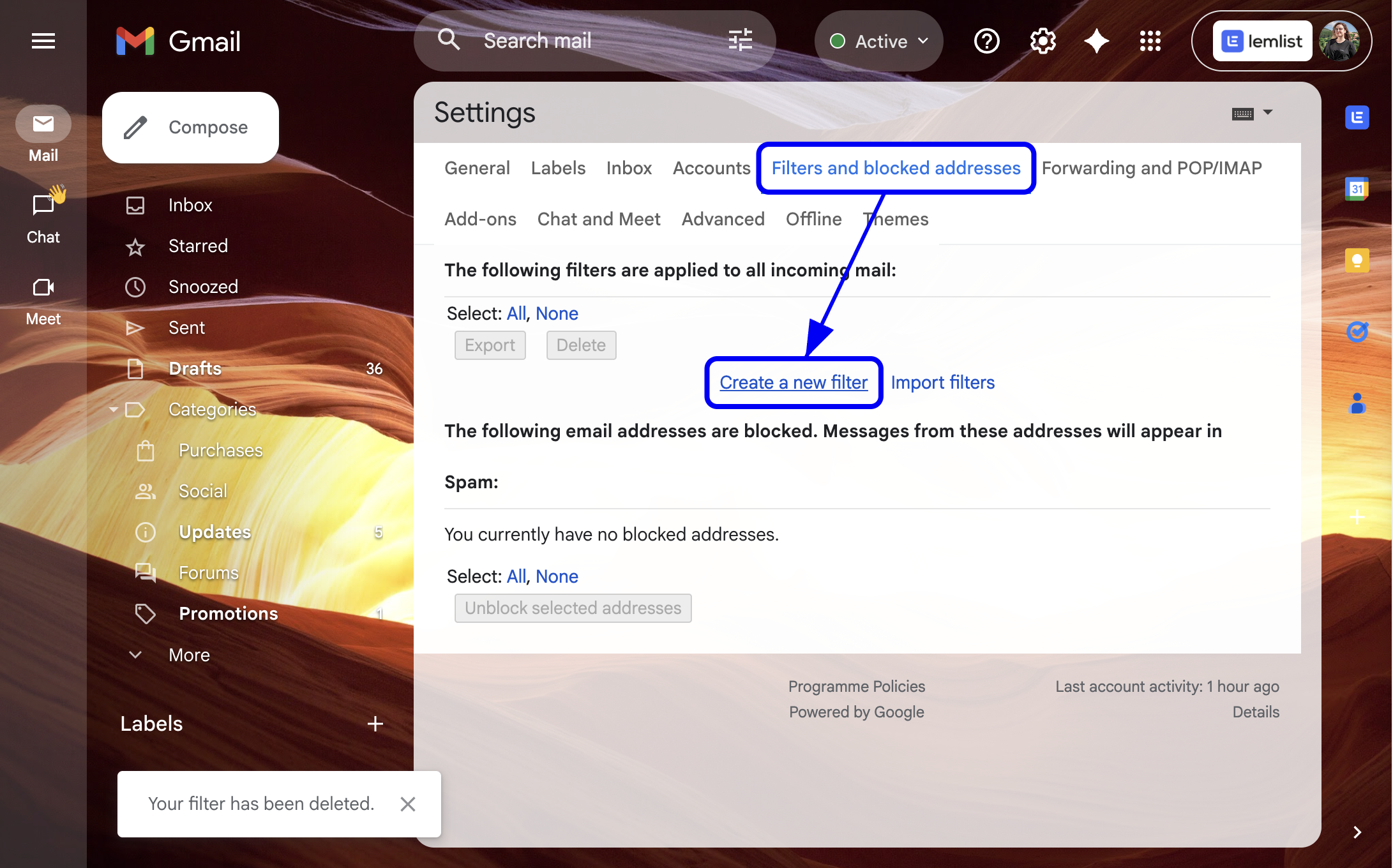Show search options in the search bar
Screen dimensions: 1393x868
741,41
